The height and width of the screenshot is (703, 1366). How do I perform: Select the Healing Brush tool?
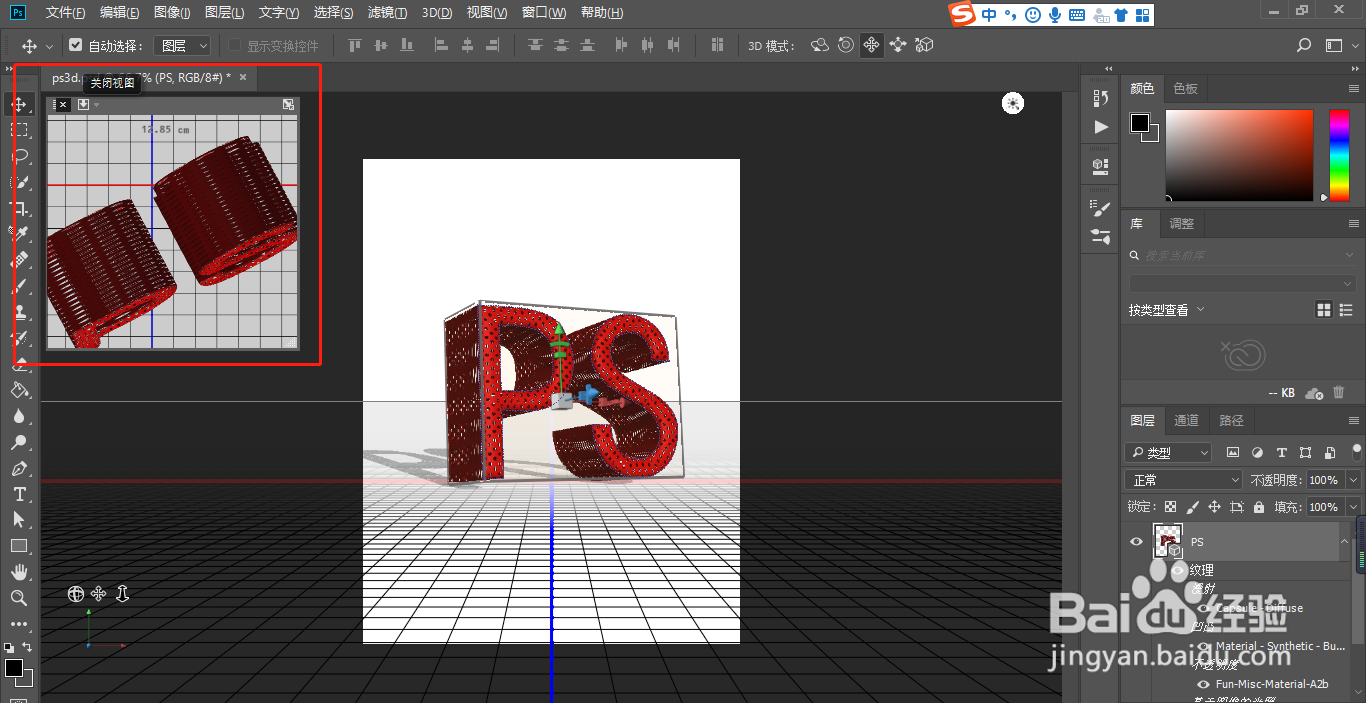(x=19, y=260)
